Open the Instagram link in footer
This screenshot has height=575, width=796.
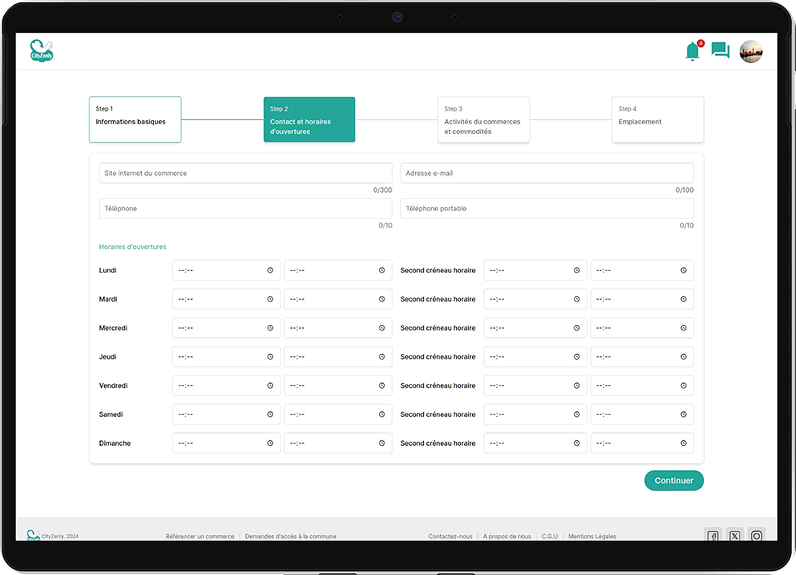click(x=756, y=536)
